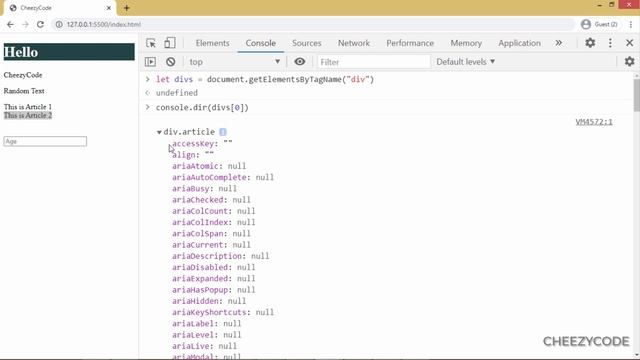Click the ariaHidden property row
Image resolution: width=640 pixels, height=360 pixels.
pos(209,301)
